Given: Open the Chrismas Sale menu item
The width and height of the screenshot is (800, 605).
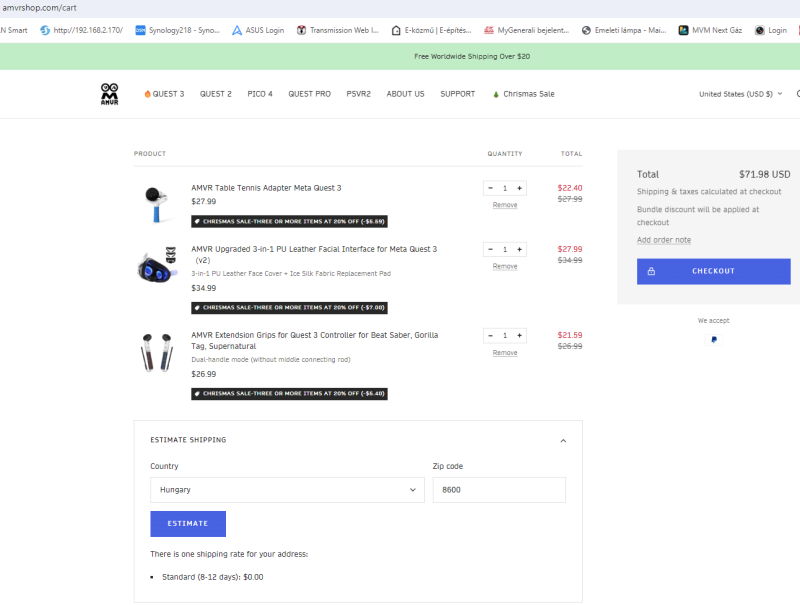Looking at the screenshot, I should 523,94.
